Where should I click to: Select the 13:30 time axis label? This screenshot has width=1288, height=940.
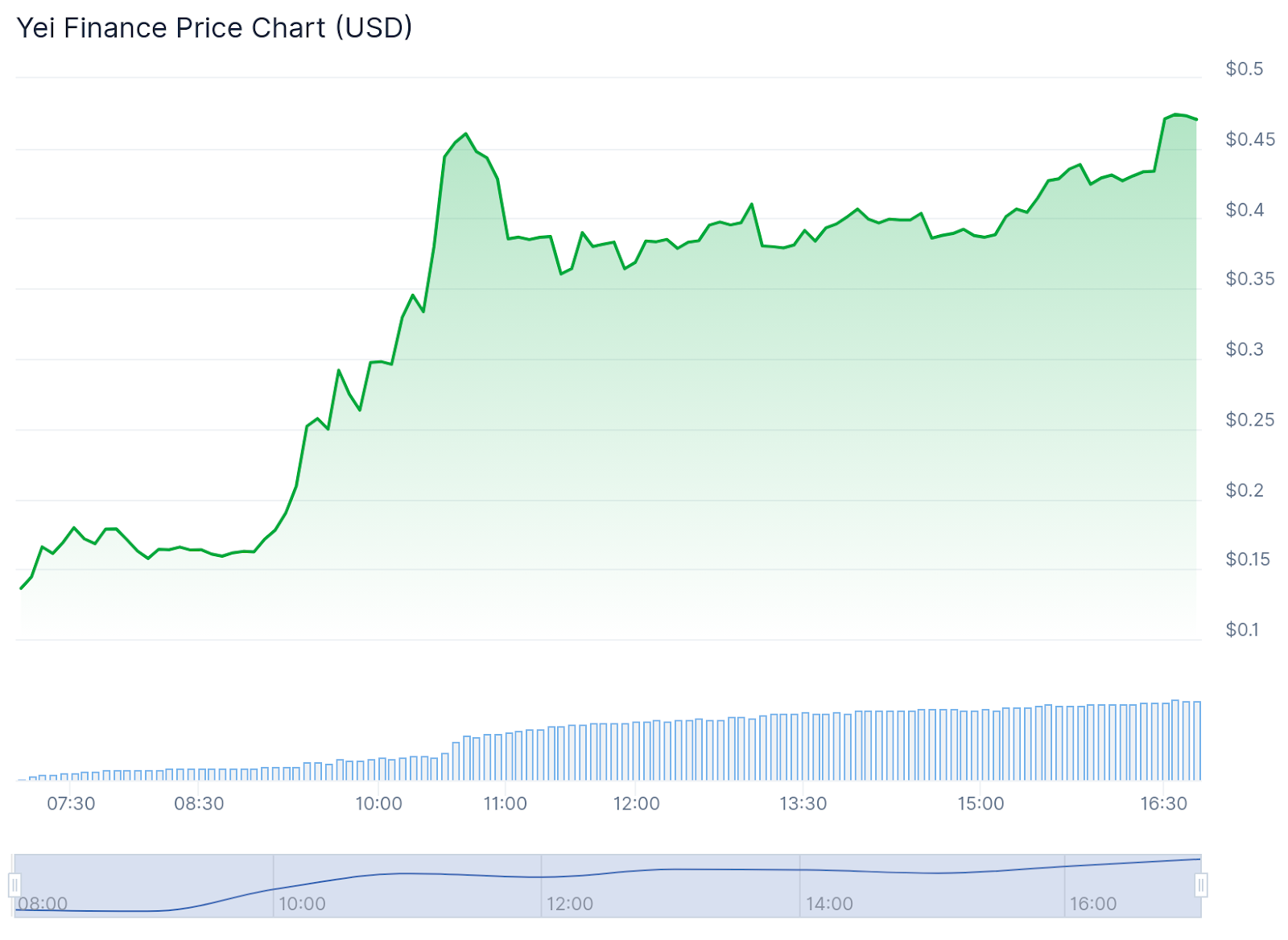803,804
